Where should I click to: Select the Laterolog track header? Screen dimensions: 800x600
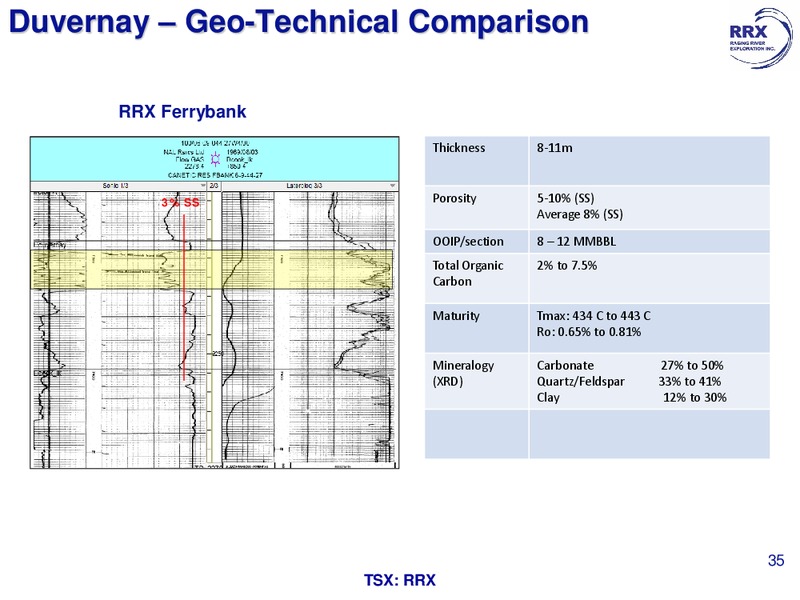[310, 186]
